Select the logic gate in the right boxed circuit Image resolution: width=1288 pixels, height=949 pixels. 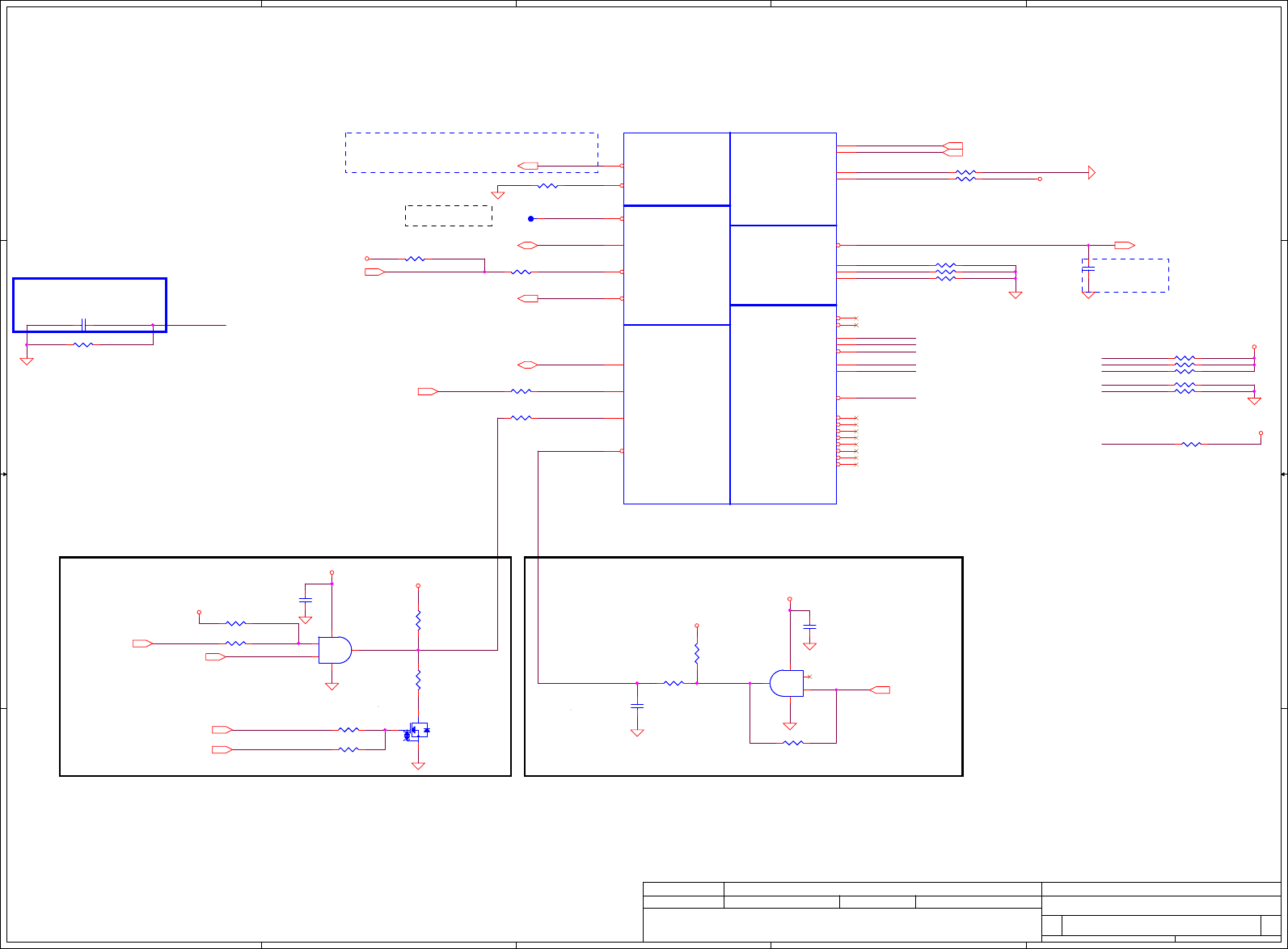(x=787, y=683)
